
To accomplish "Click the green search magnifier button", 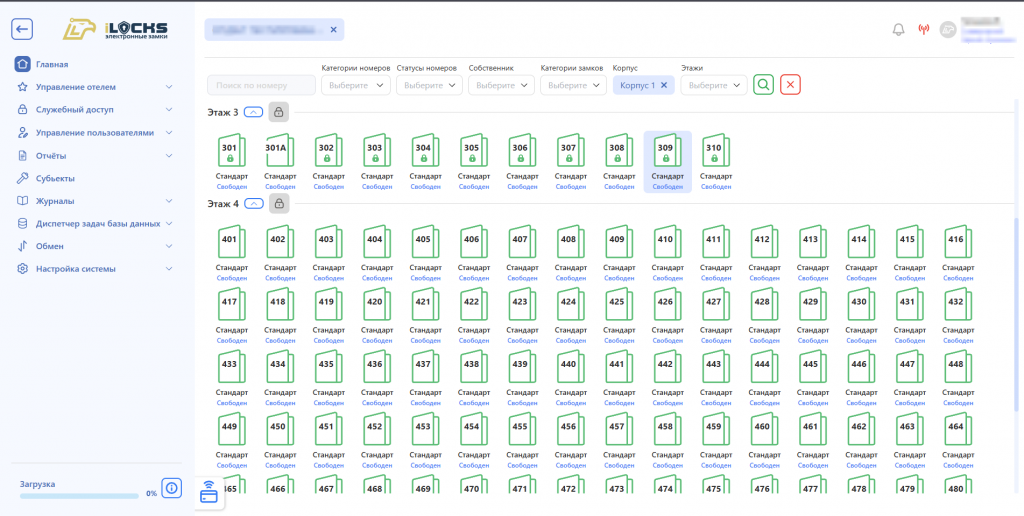I will pos(763,85).
